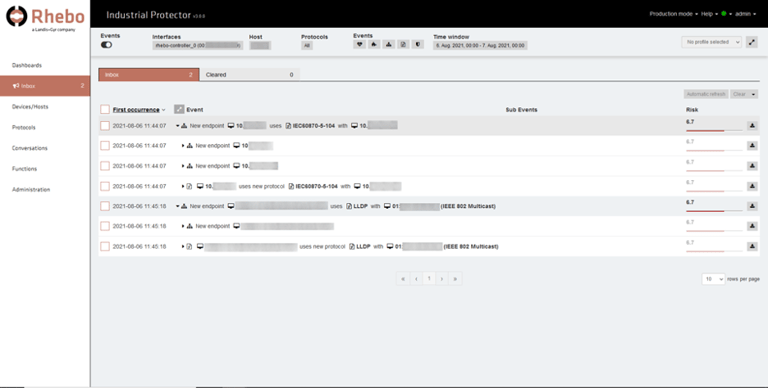Click risk bar of first 6.7 event
This screenshot has height=388, width=768.
tap(714, 131)
